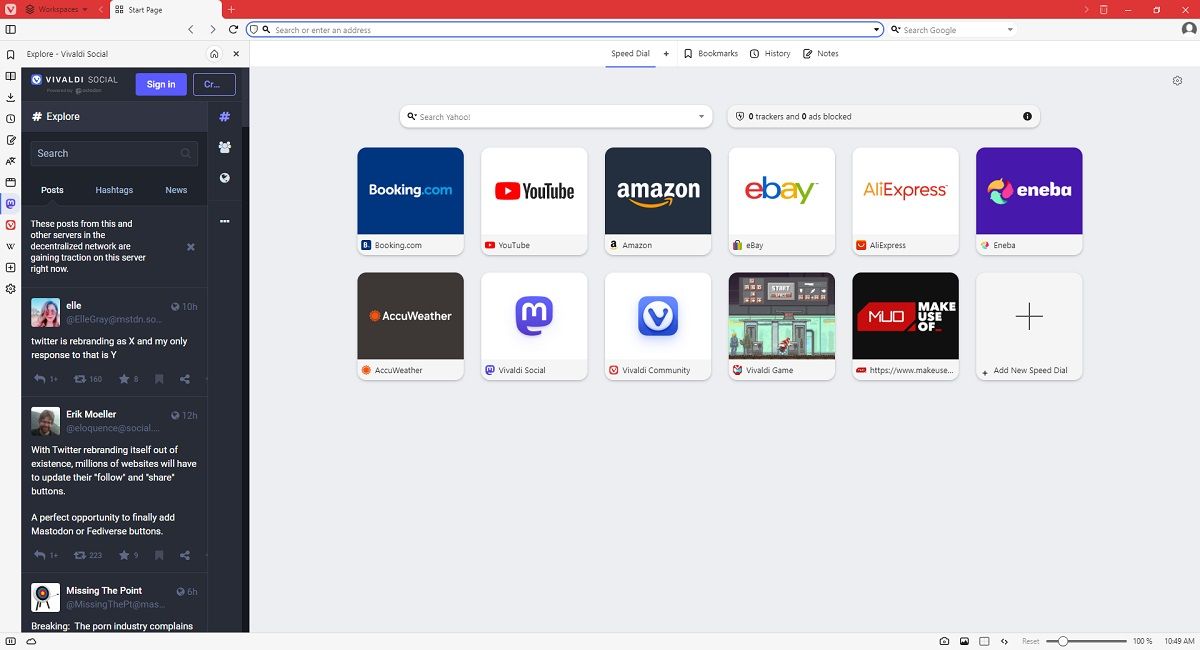
Task: Switch to the Bookmarks tab
Action: (711, 53)
